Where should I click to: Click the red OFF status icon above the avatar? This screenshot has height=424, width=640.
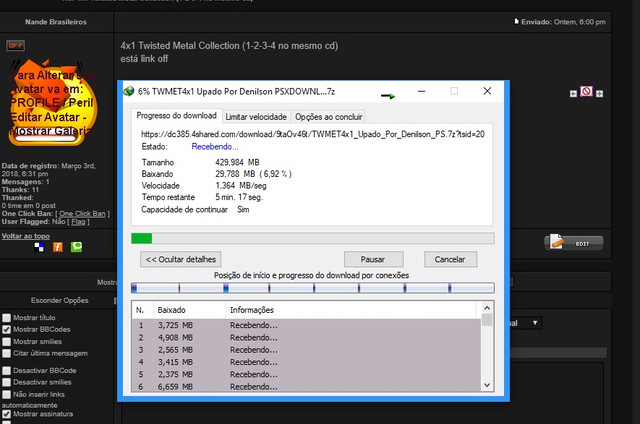[x=16, y=45]
